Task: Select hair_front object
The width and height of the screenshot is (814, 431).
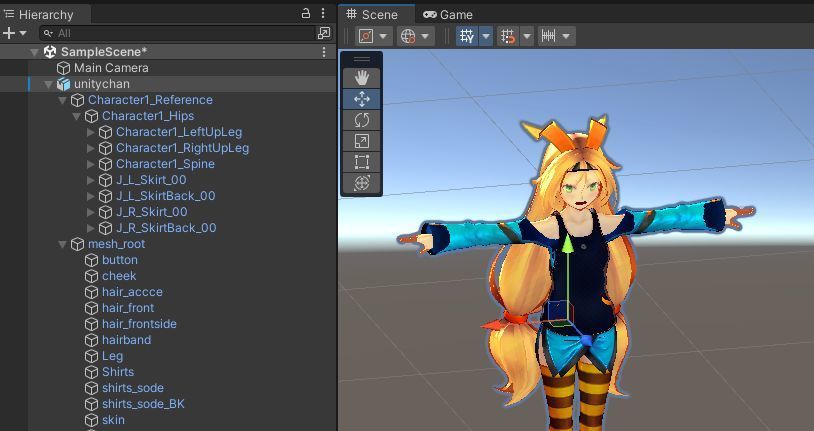Action: [128, 308]
